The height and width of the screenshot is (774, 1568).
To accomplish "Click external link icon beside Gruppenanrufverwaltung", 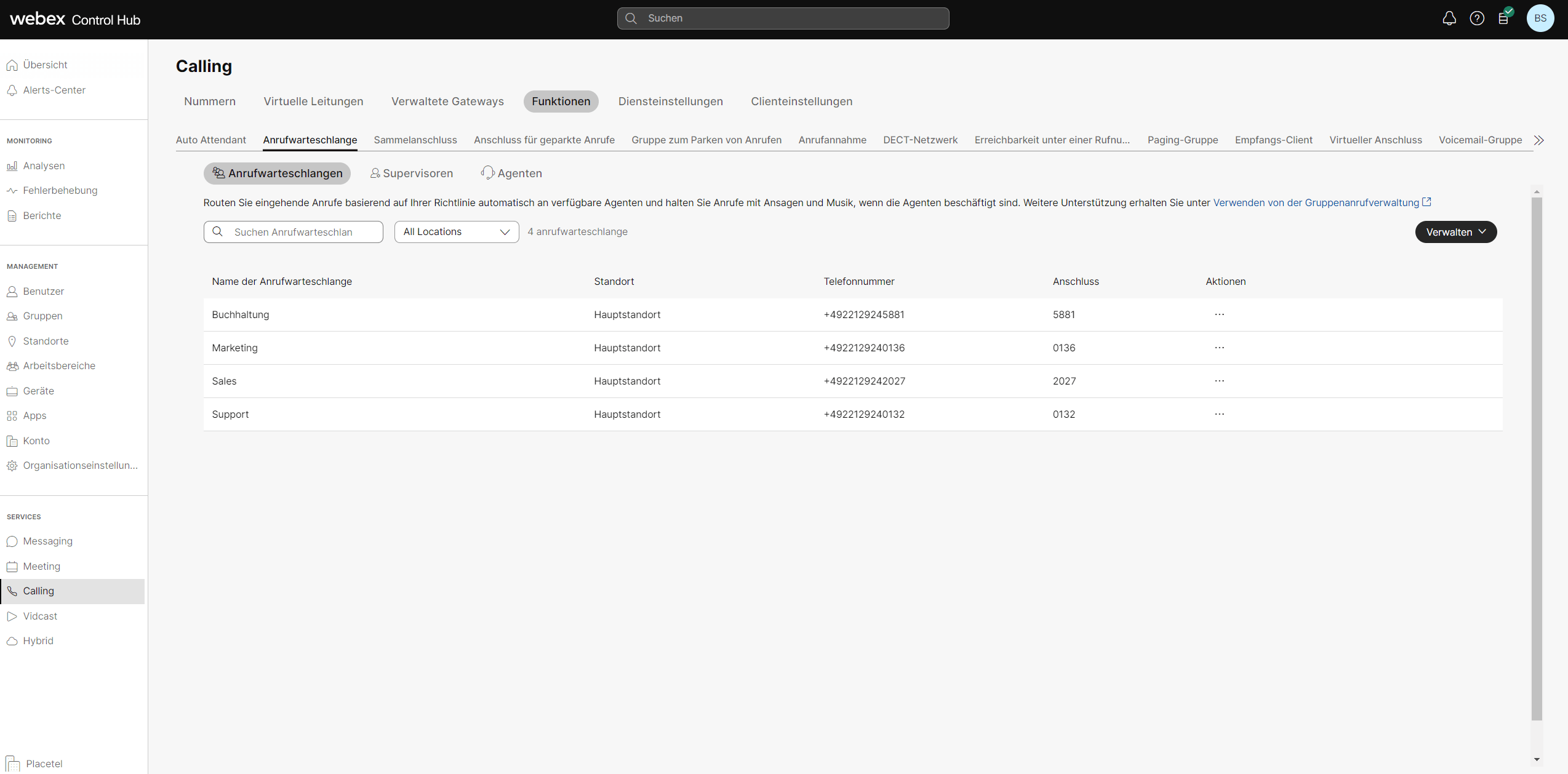I will tap(1426, 202).
